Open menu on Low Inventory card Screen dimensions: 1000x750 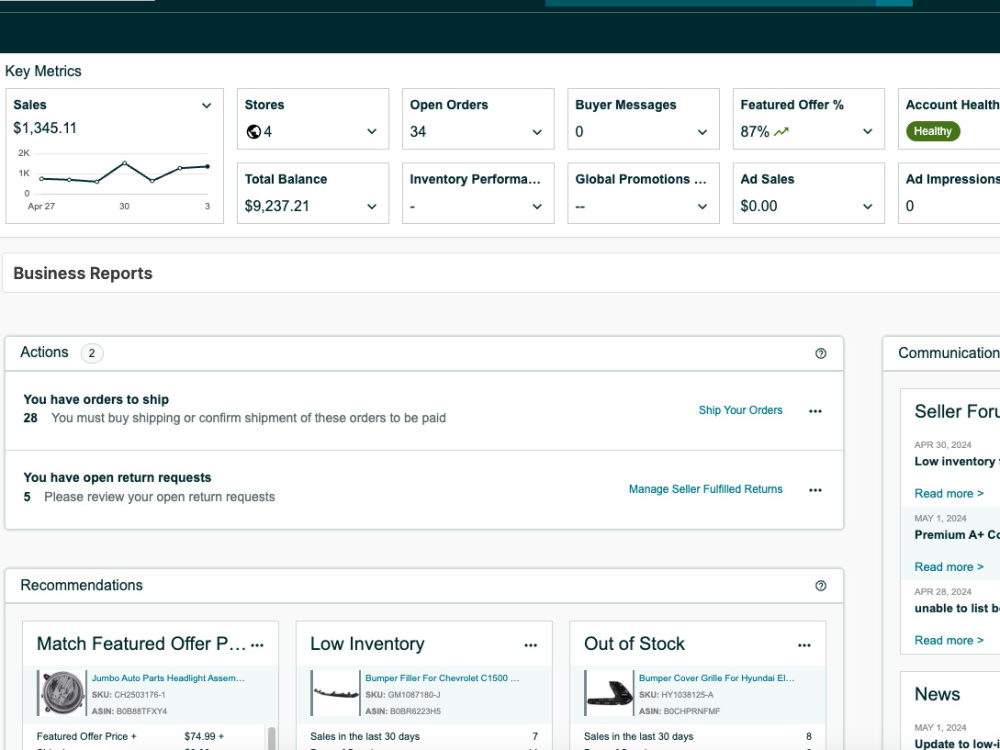point(531,645)
